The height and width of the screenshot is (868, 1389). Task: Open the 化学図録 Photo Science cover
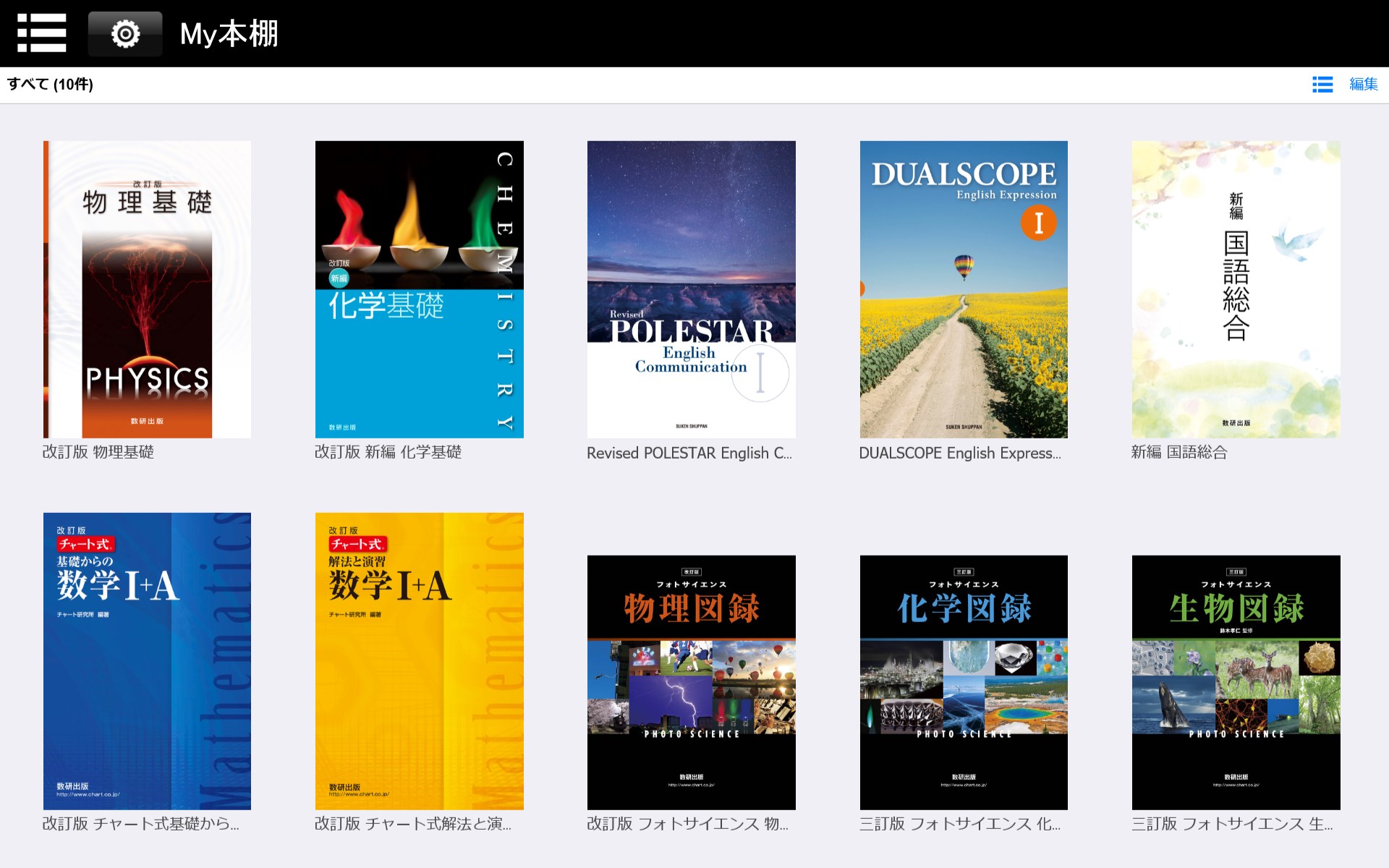963,682
